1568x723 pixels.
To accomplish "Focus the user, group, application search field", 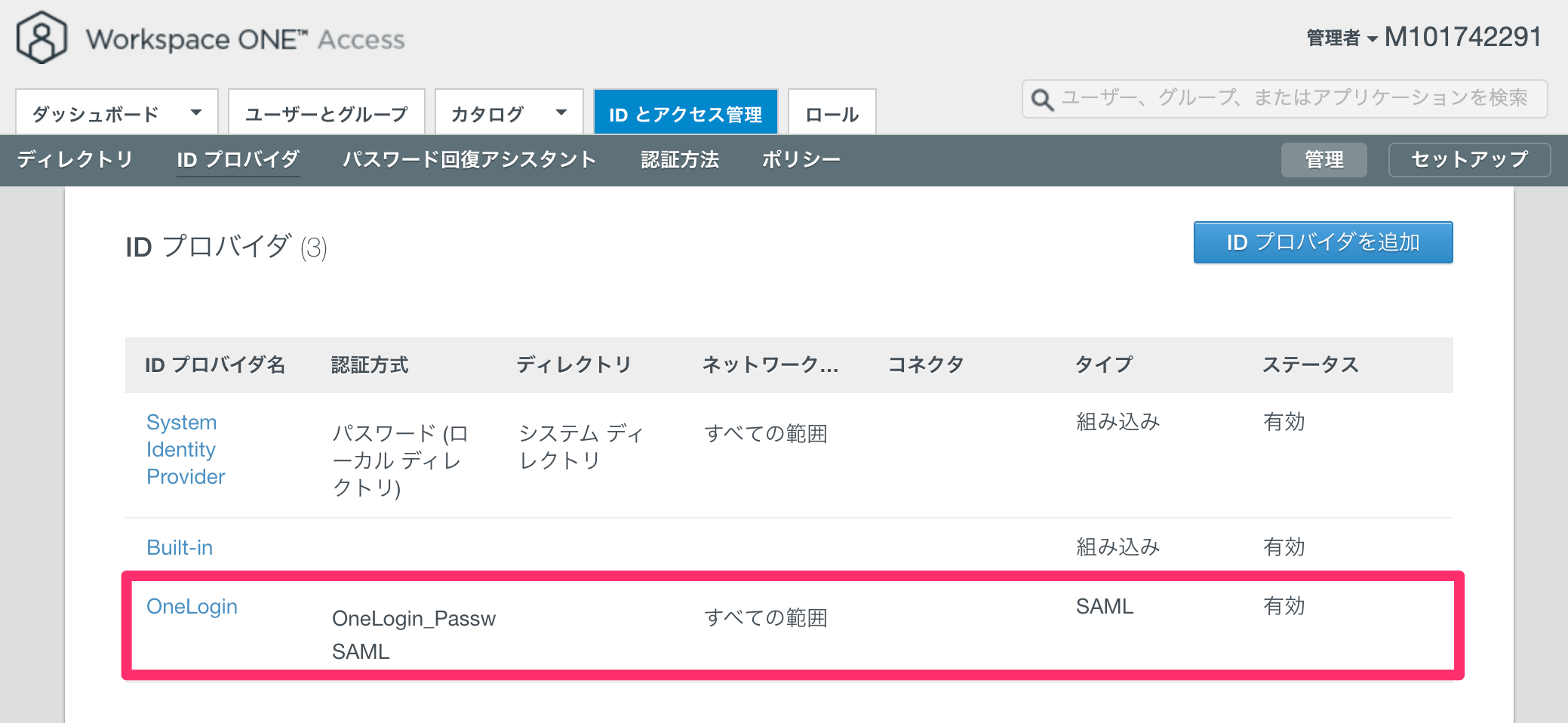I will pos(1284,99).
